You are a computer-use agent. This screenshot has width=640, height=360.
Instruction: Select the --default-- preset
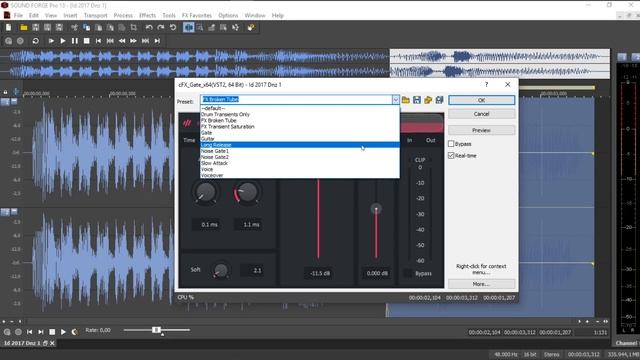(300, 108)
